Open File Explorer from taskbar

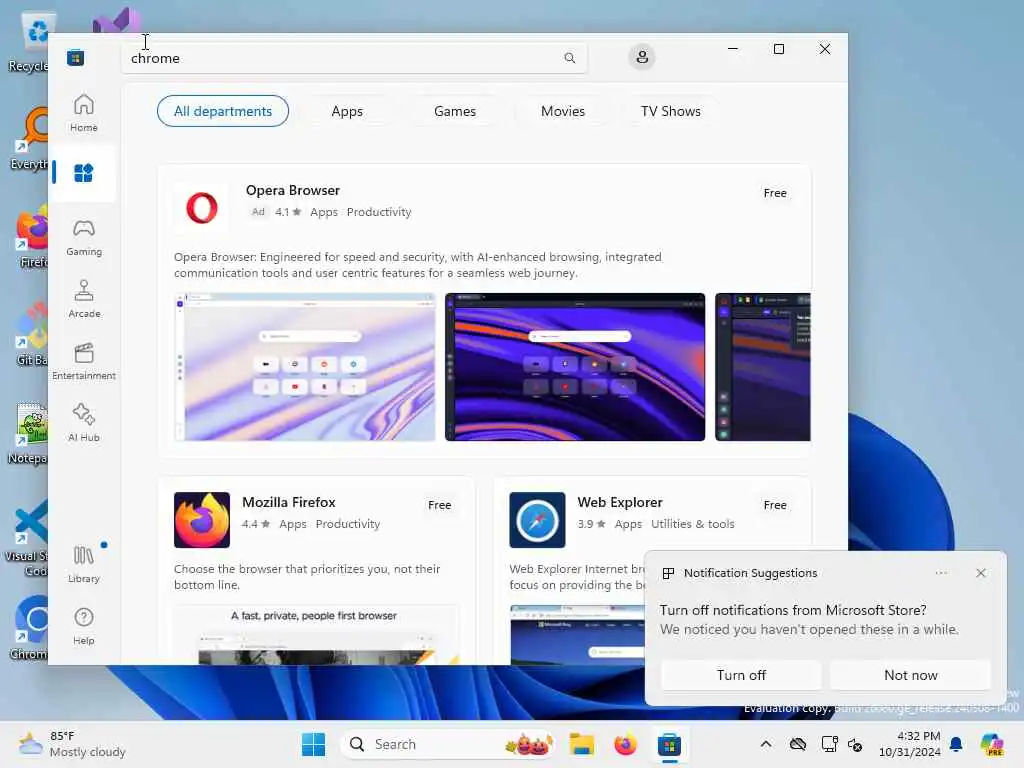pyautogui.click(x=581, y=744)
